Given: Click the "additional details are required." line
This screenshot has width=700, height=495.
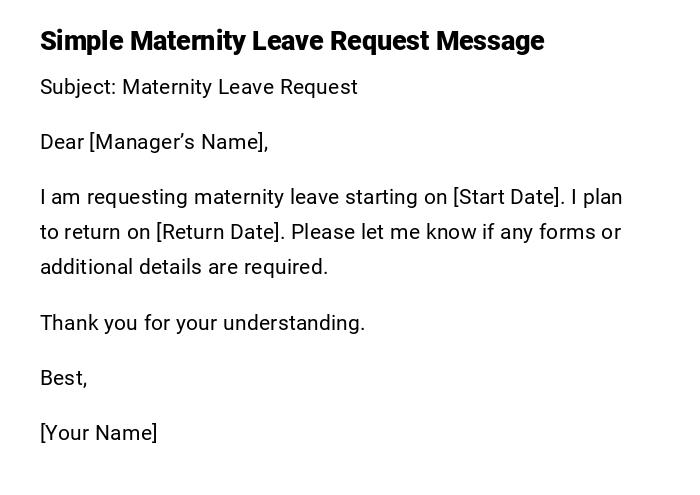Looking at the screenshot, I should (184, 267).
